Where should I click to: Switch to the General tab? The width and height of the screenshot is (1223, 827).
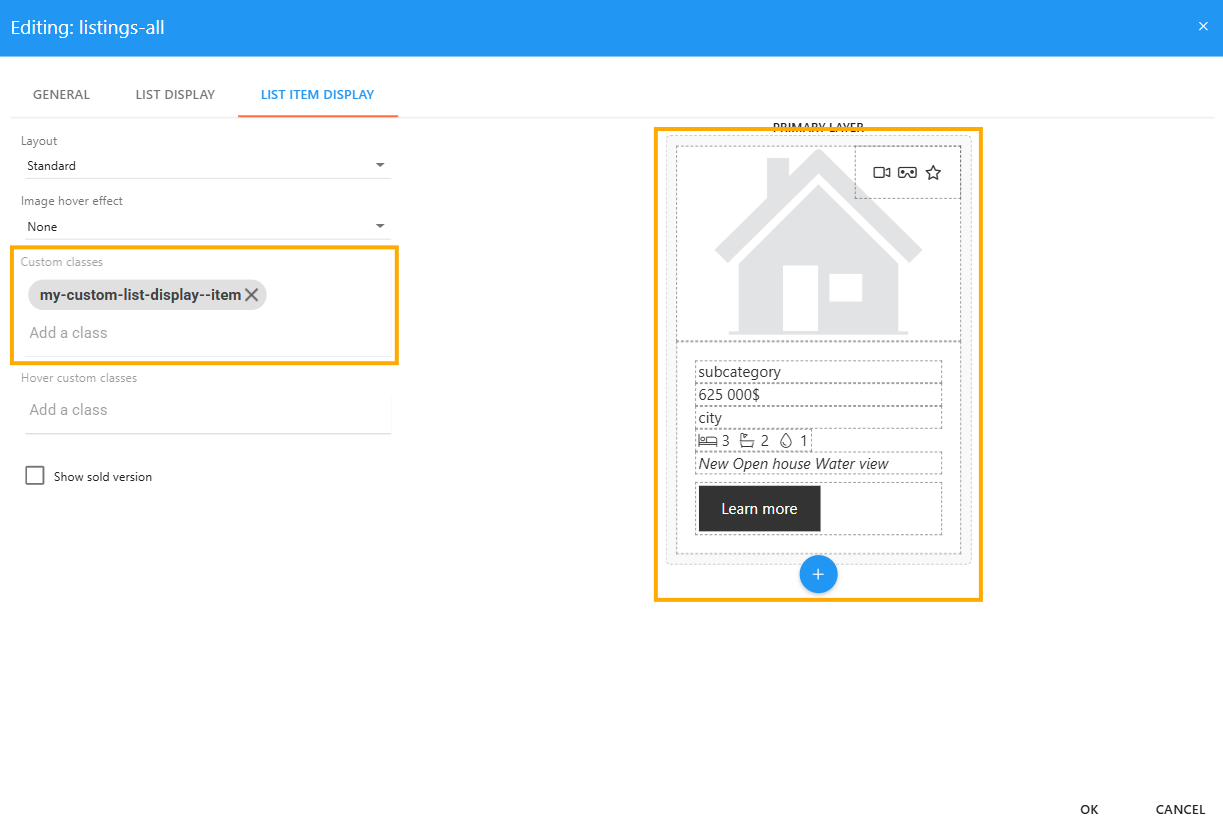[61, 95]
